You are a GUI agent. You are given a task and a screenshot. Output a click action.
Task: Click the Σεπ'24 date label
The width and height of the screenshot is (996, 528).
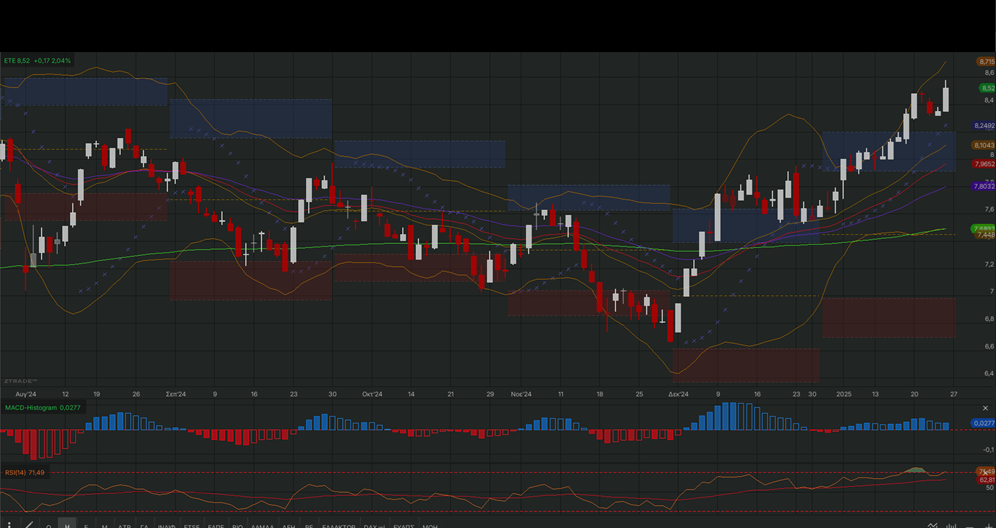pos(175,395)
